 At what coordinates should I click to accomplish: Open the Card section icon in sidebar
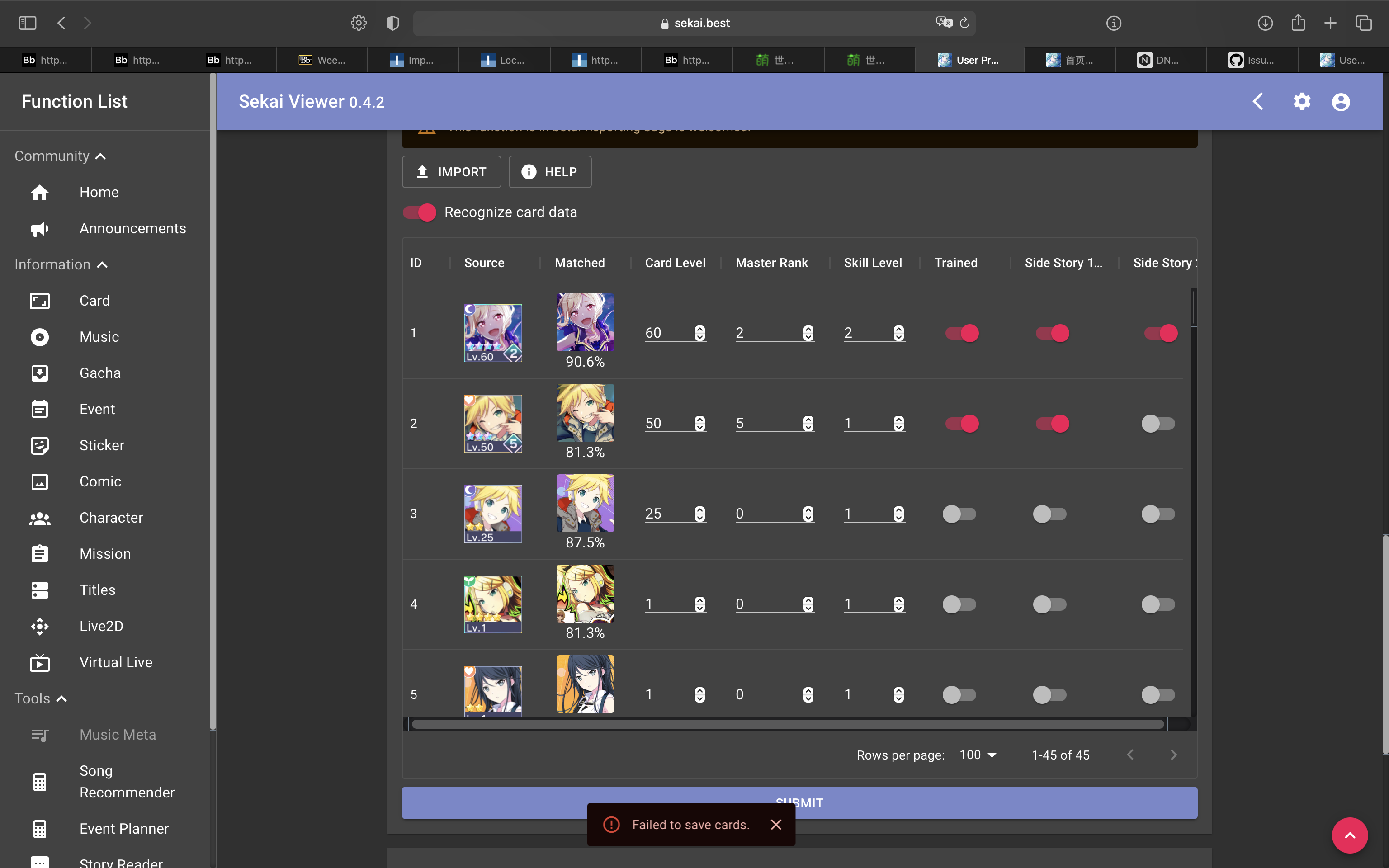[39, 300]
